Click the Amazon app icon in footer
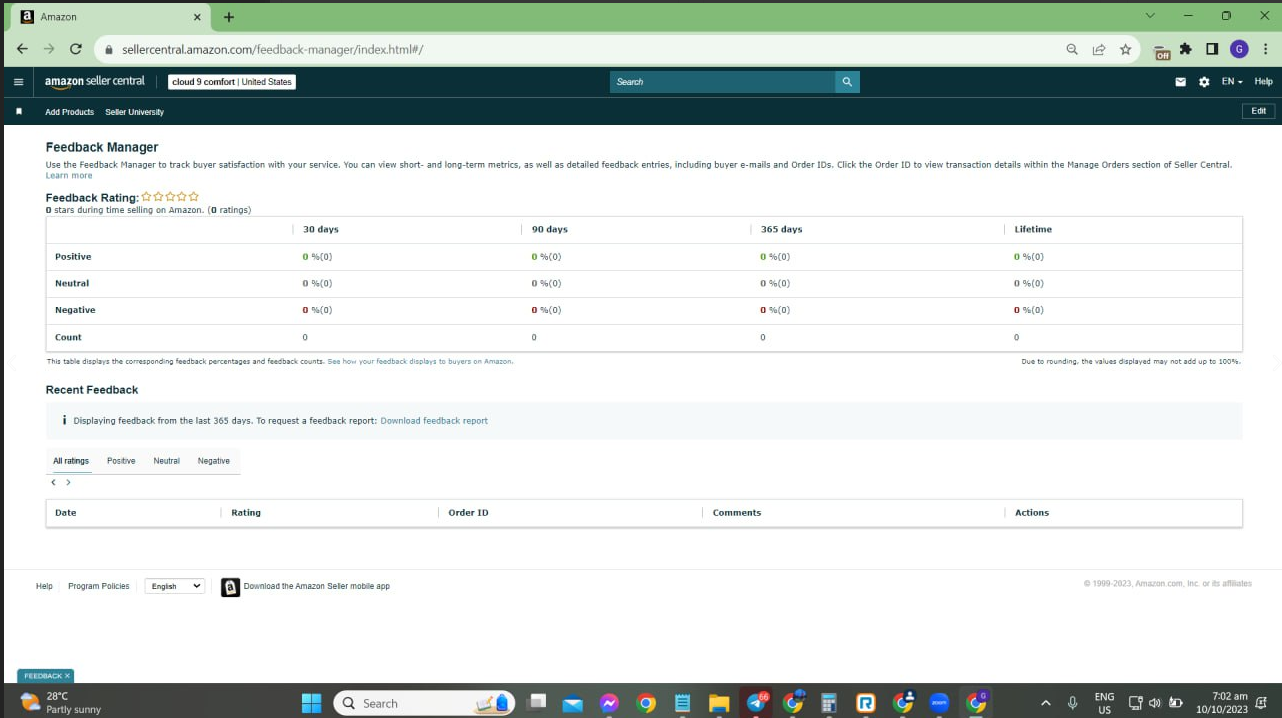The height and width of the screenshot is (718, 1282). (231, 587)
